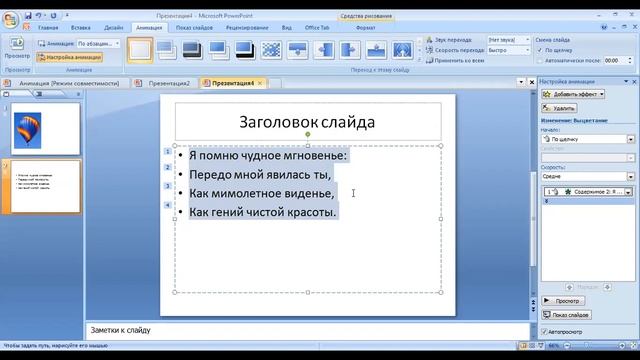Click the Автоматически после time stepper

[630, 60]
